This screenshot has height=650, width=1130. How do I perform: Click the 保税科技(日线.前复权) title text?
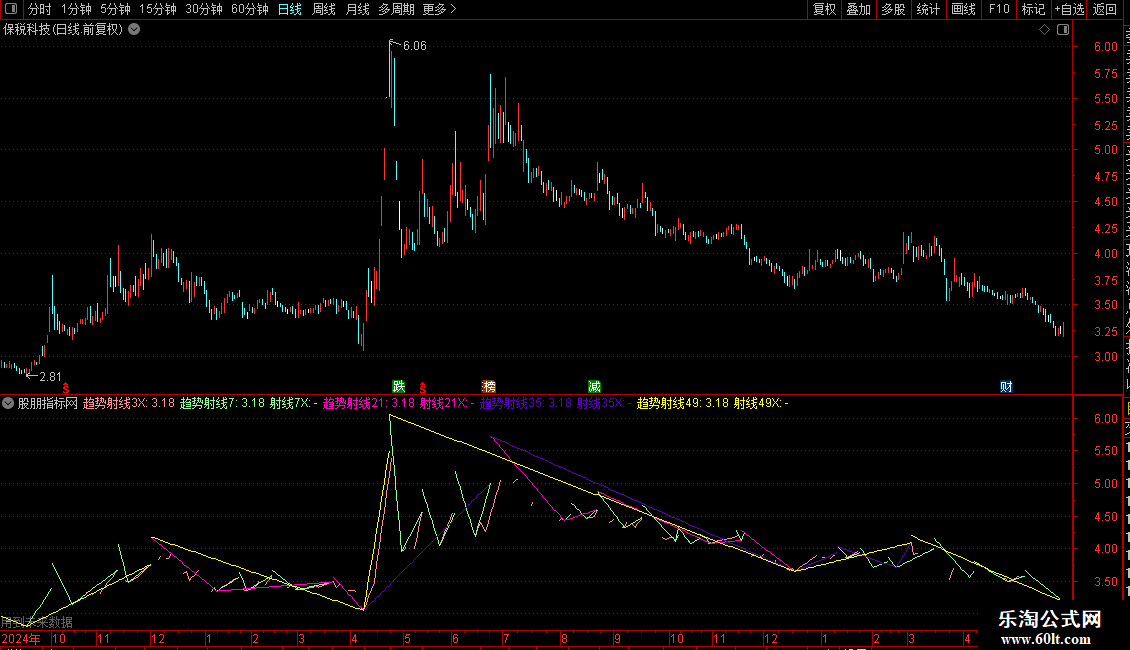coord(63,30)
